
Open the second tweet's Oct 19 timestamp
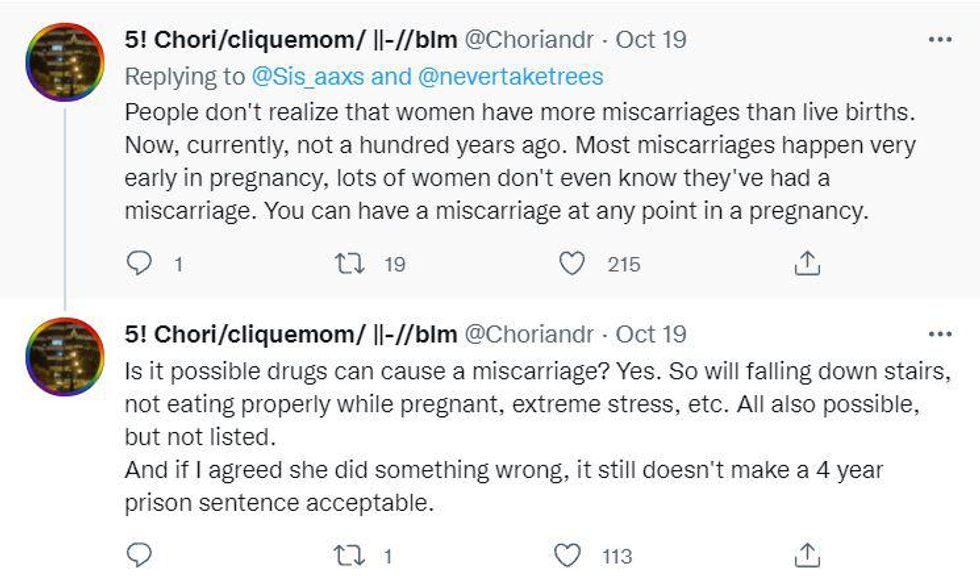click(x=651, y=333)
